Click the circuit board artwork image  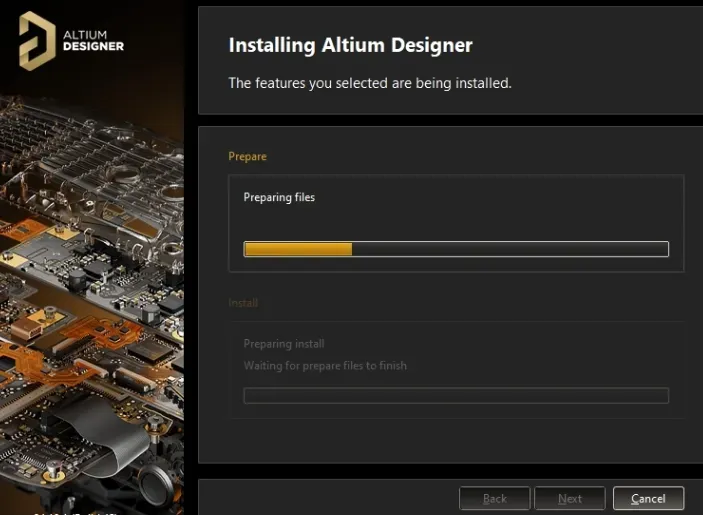coord(92,305)
